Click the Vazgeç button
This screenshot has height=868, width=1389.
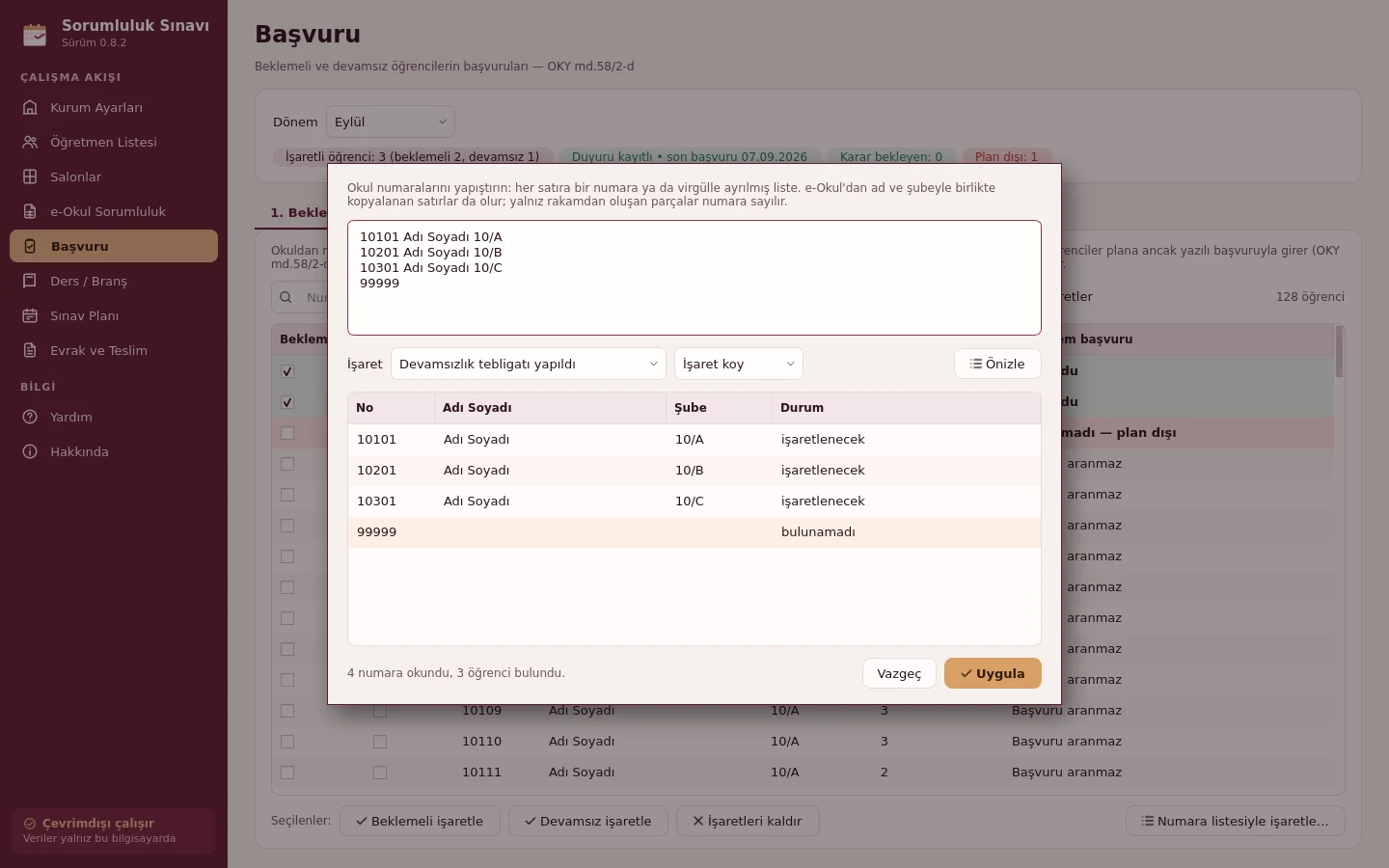click(899, 673)
